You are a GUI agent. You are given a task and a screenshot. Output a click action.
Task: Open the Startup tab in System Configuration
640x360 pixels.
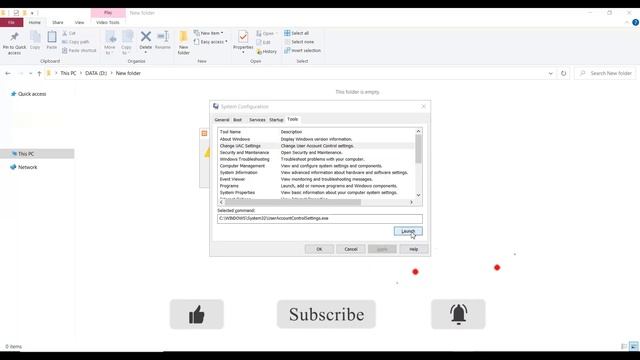coord(276,120)
